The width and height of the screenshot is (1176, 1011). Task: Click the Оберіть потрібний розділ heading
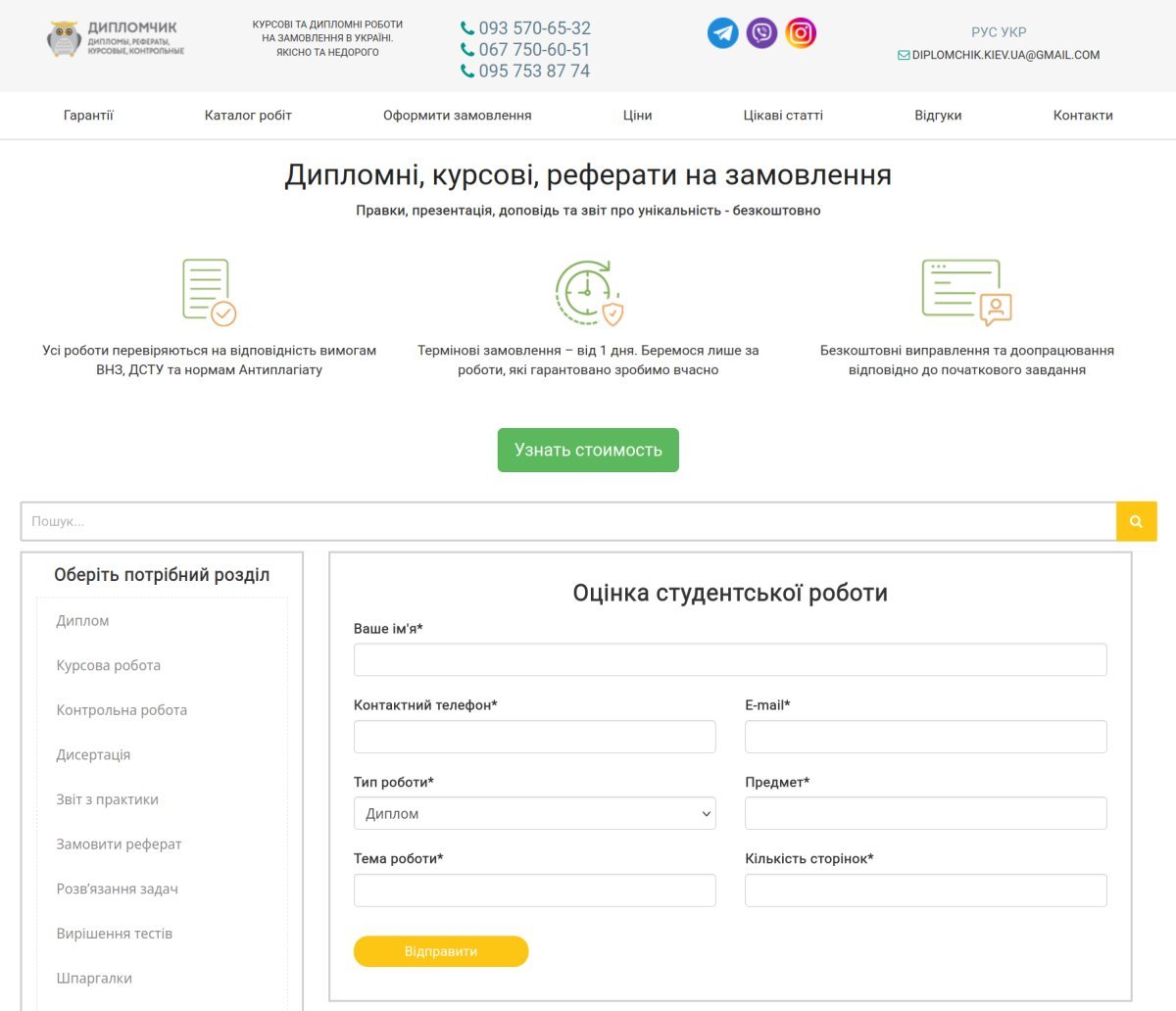[x=162, y=575]
